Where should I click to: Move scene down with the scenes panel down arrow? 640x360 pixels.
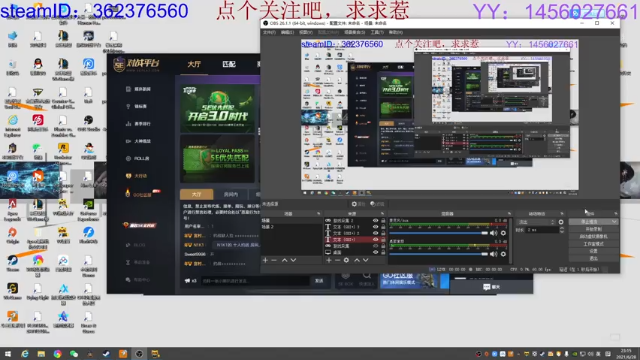pyautogui.click(x=293, y=260)
